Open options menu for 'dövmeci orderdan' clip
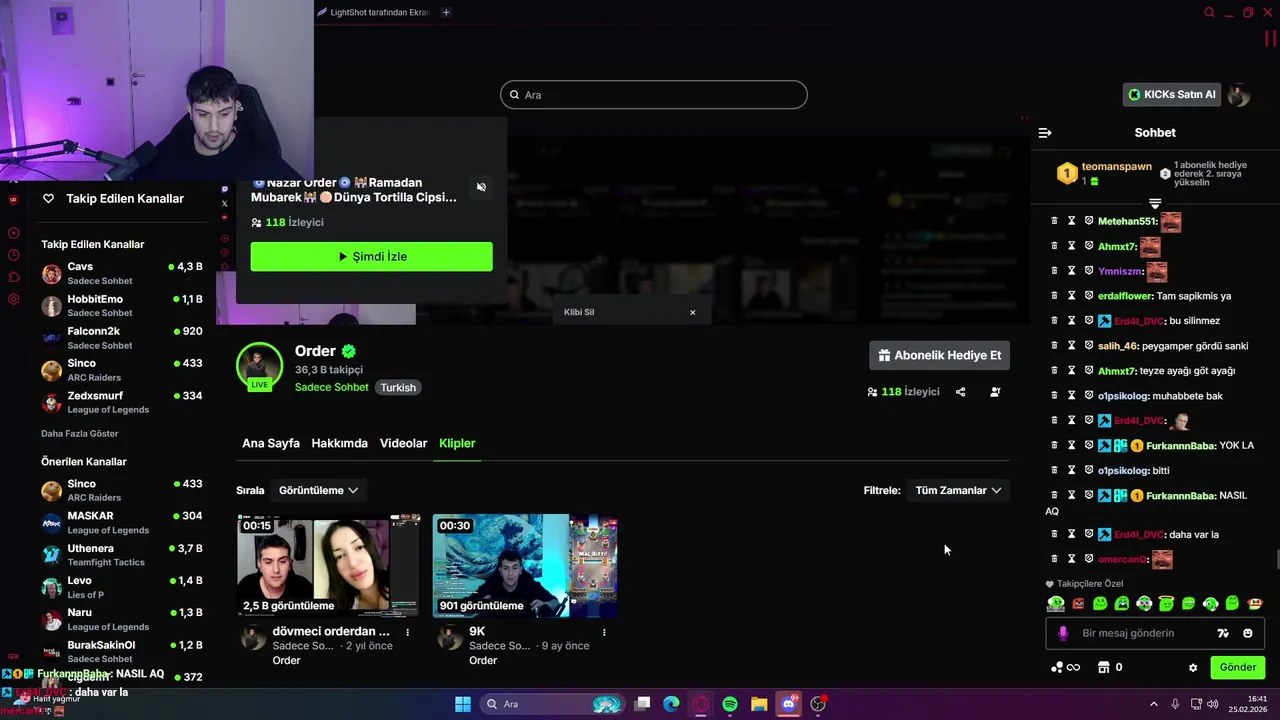This screenshot has height=720, width=1280. tap(407, 632)
